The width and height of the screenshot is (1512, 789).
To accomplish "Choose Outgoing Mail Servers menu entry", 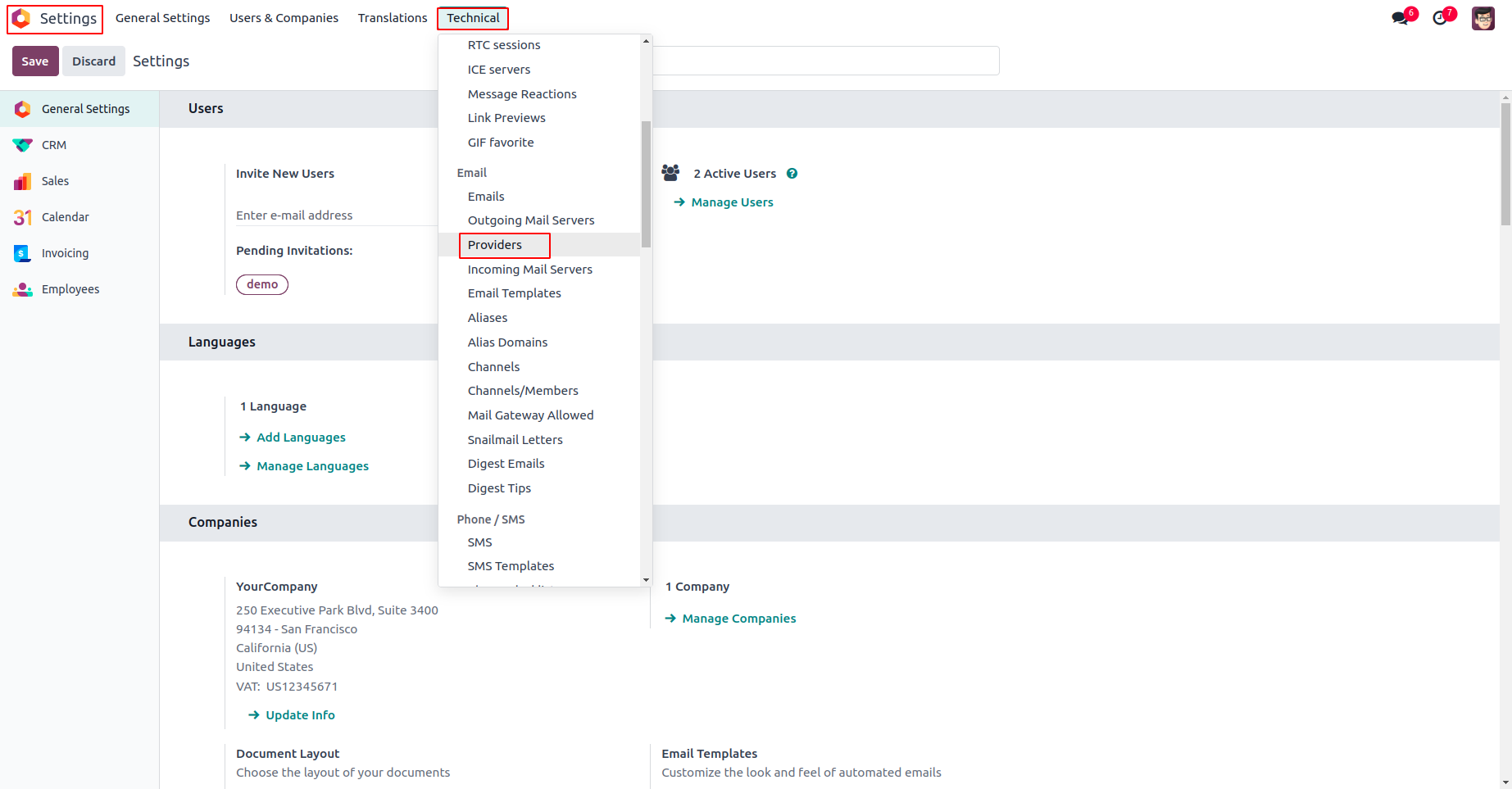I will tap(531, 220).
